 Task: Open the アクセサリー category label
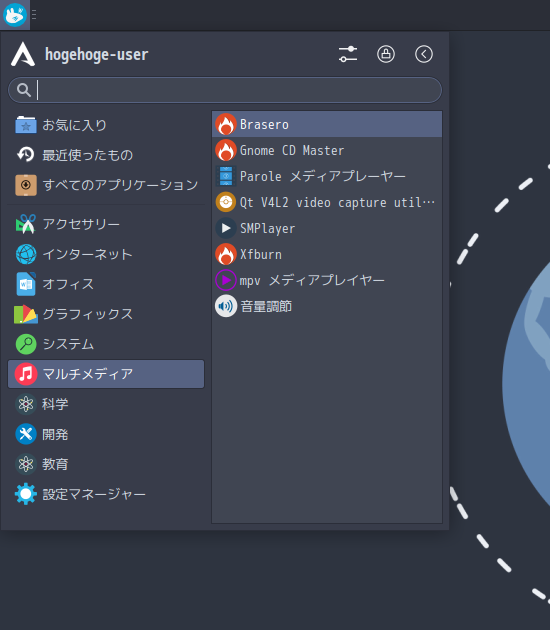tap(81, 224)
